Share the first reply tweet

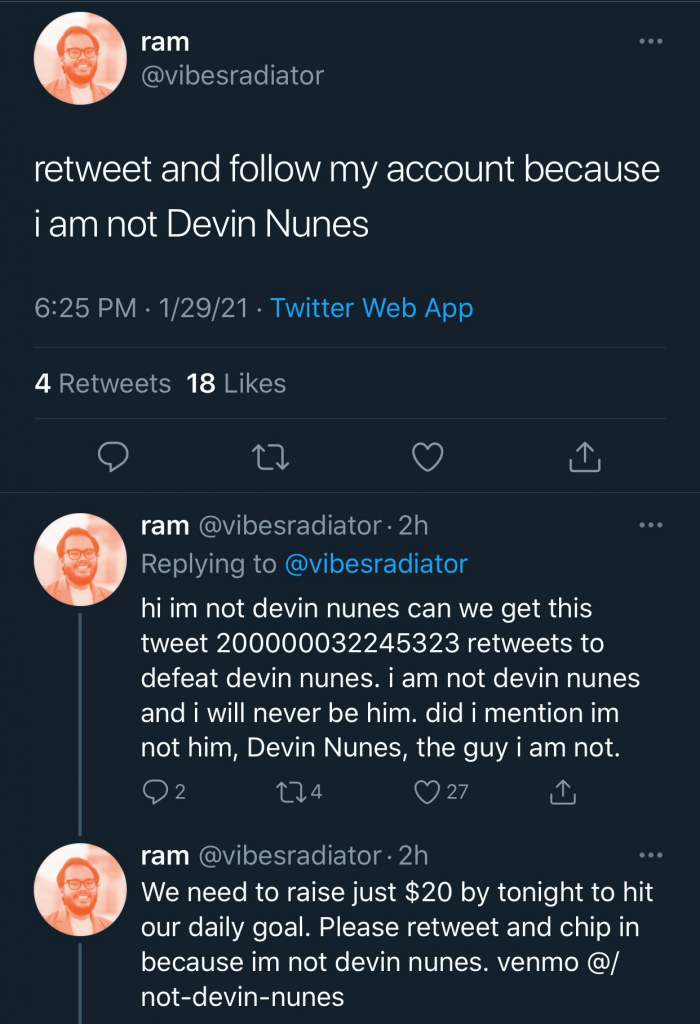(x=564, y=792)
